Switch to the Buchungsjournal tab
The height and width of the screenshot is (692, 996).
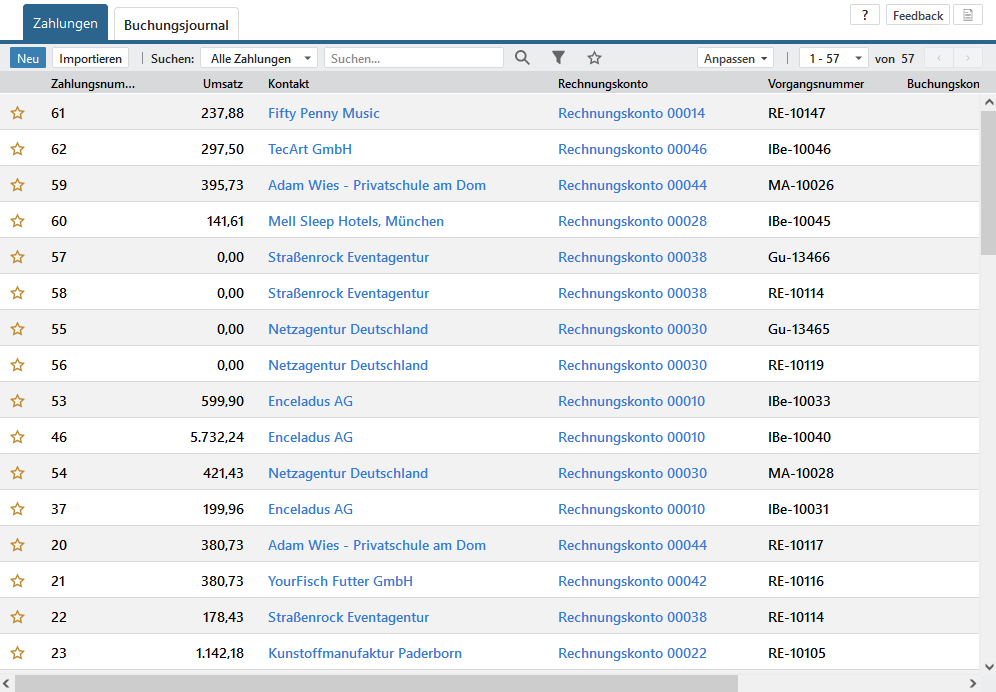(176, 25)
